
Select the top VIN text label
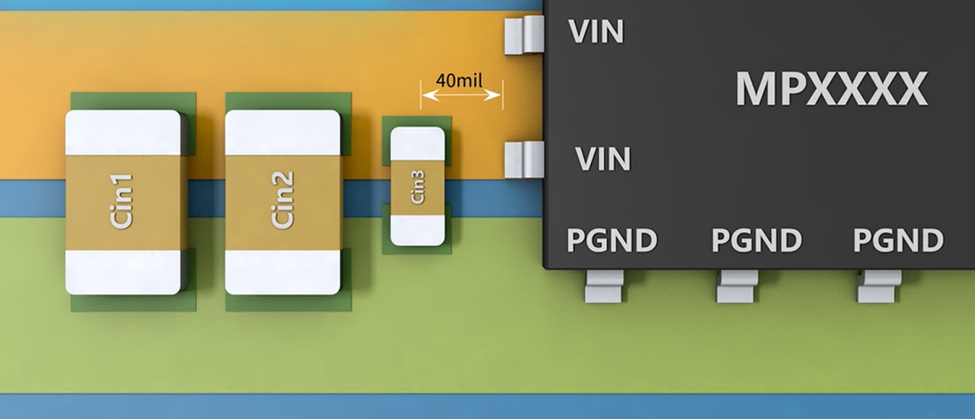[596, 31]
